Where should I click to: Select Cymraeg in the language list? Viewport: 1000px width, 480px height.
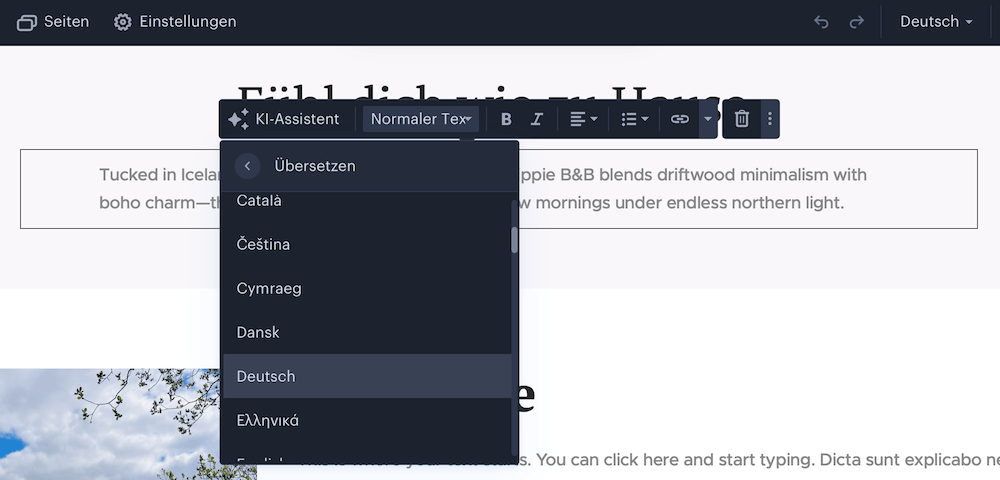(x=367, y=289)
